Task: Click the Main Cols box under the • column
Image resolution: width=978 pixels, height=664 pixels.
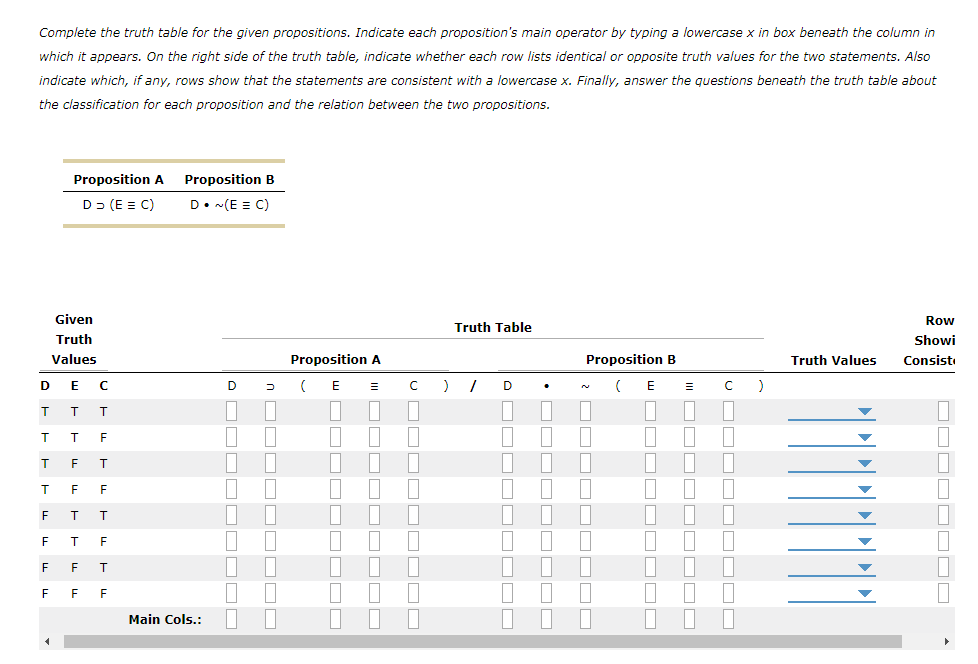Action: pyautogui.click(x=545, y=618)
